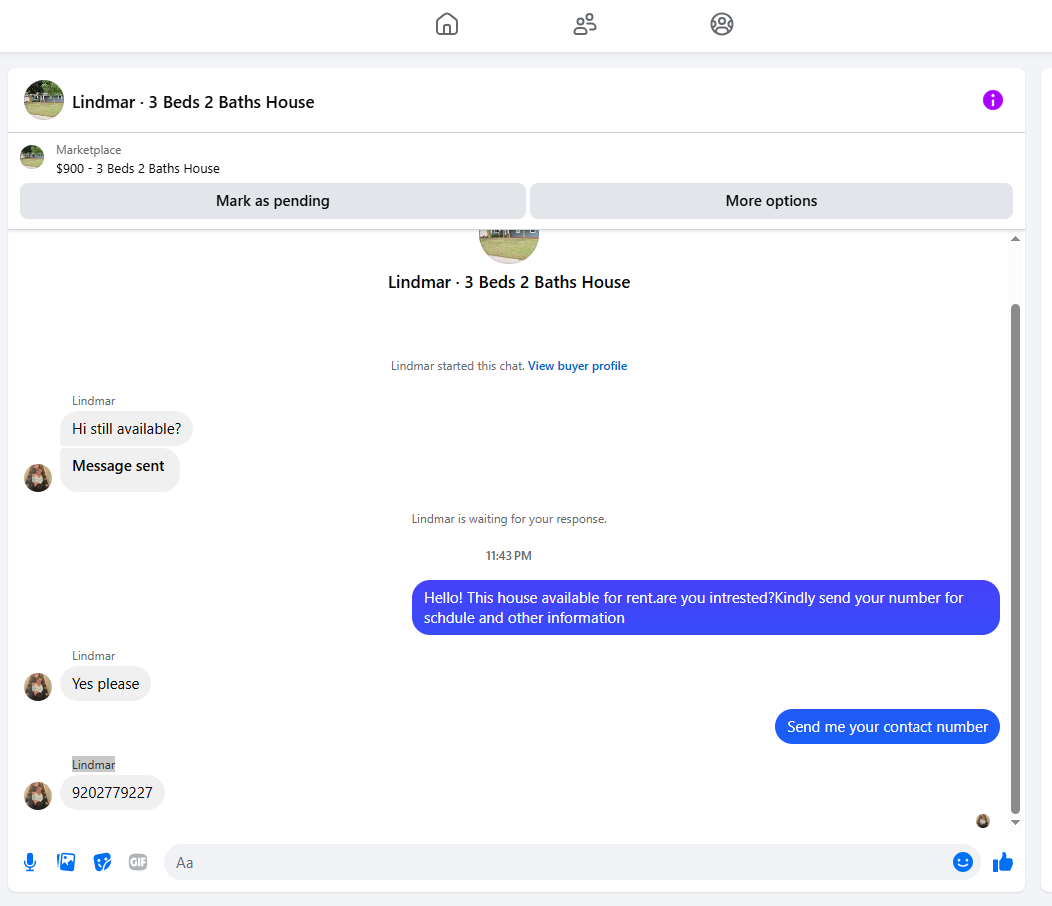Image resolution: width=1052 pixels, height=906 pixels.
Task: Open the Home icon in top navigation
Action: coord(447,24)
